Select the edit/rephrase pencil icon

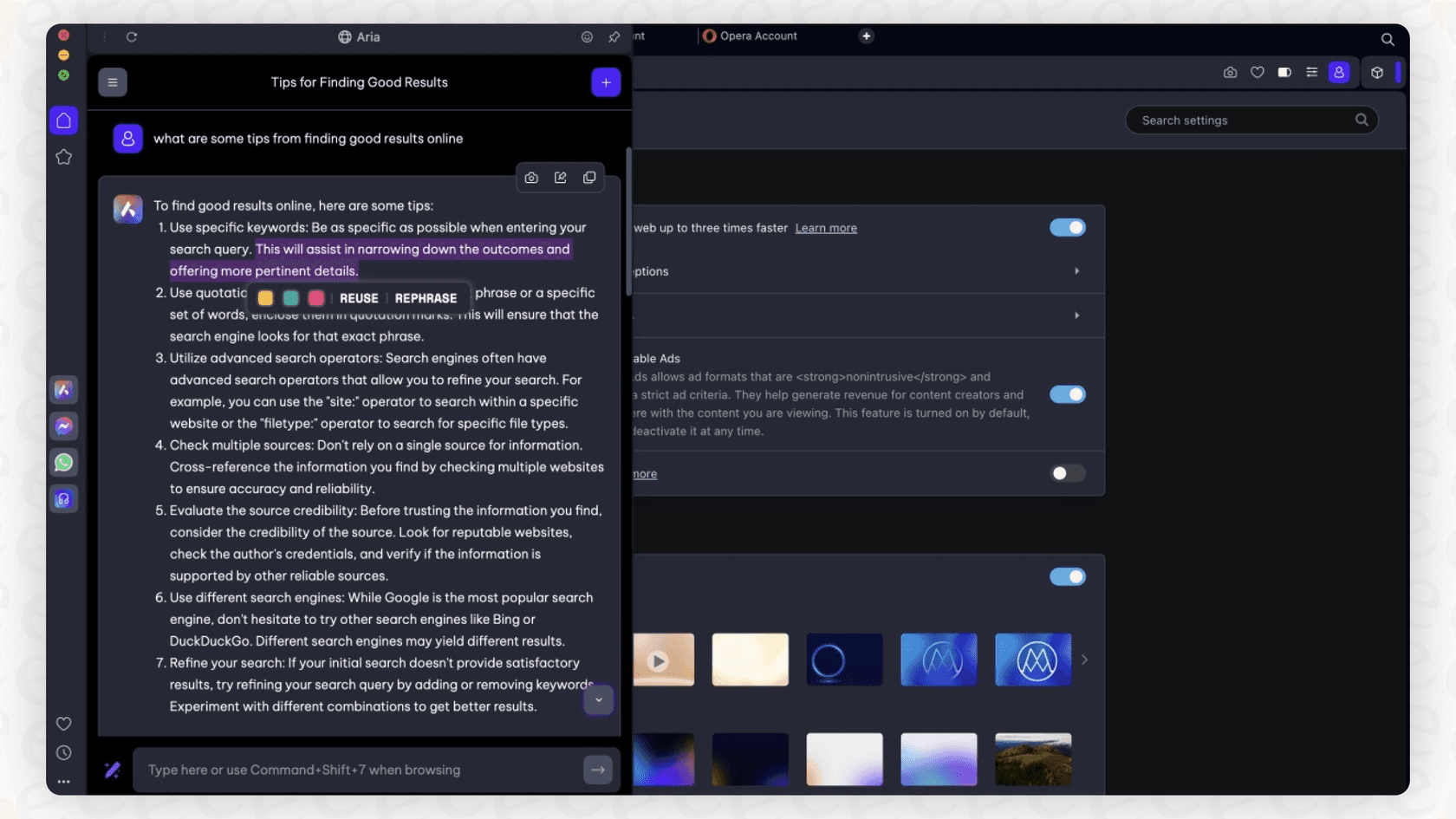(560, 177)
